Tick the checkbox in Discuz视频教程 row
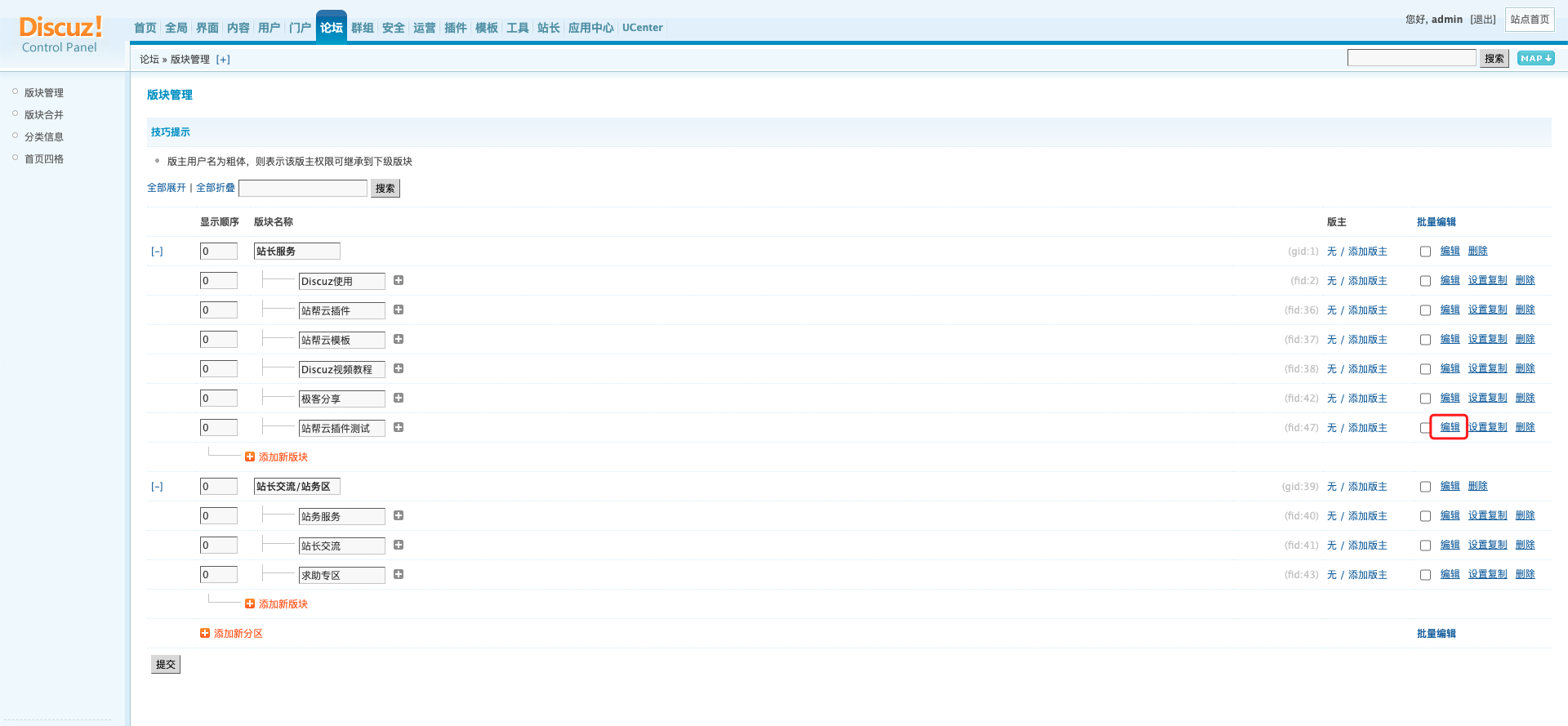 coord(1425,369)
